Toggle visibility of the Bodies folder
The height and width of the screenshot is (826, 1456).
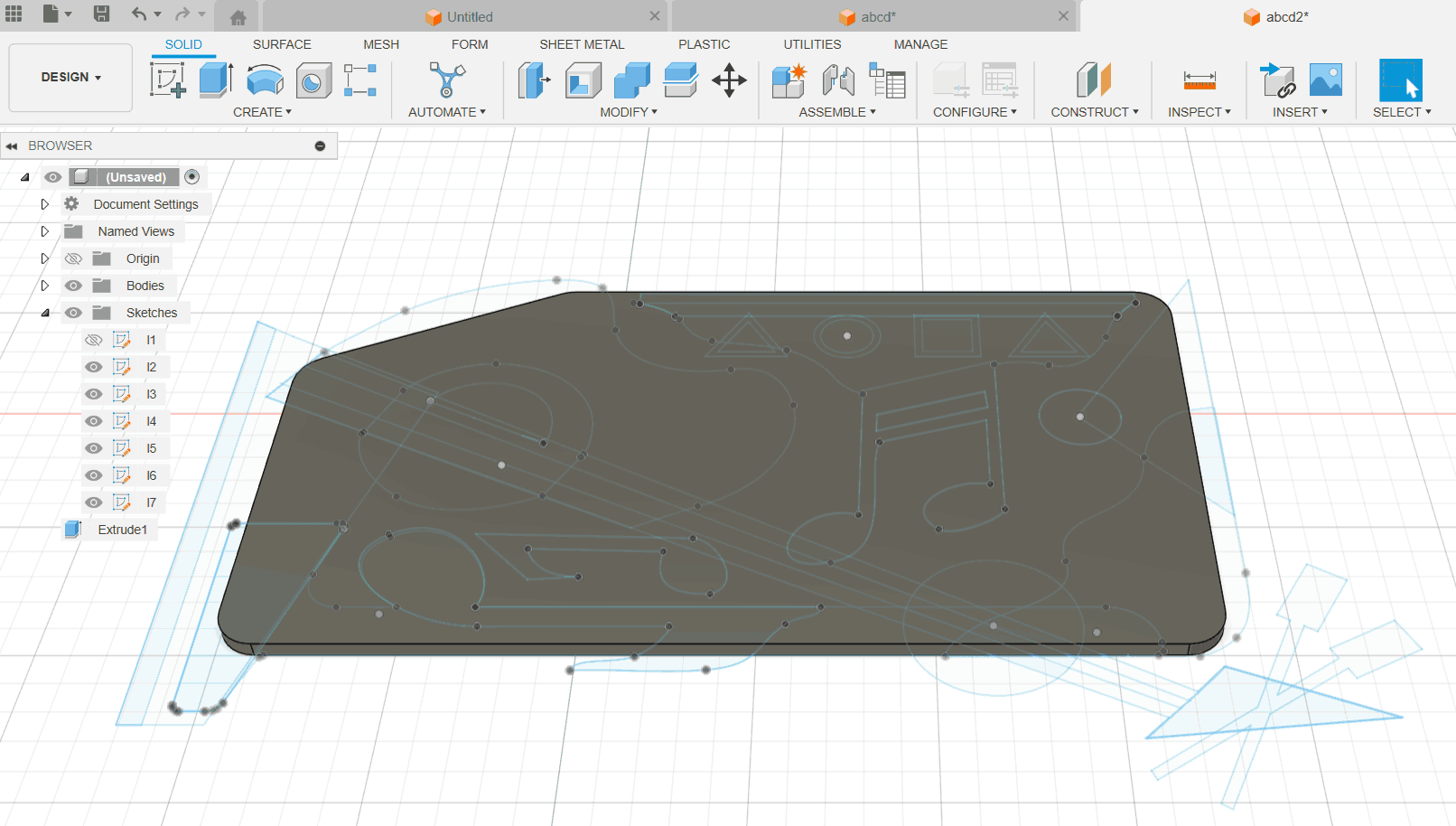(x=73, y=286)
